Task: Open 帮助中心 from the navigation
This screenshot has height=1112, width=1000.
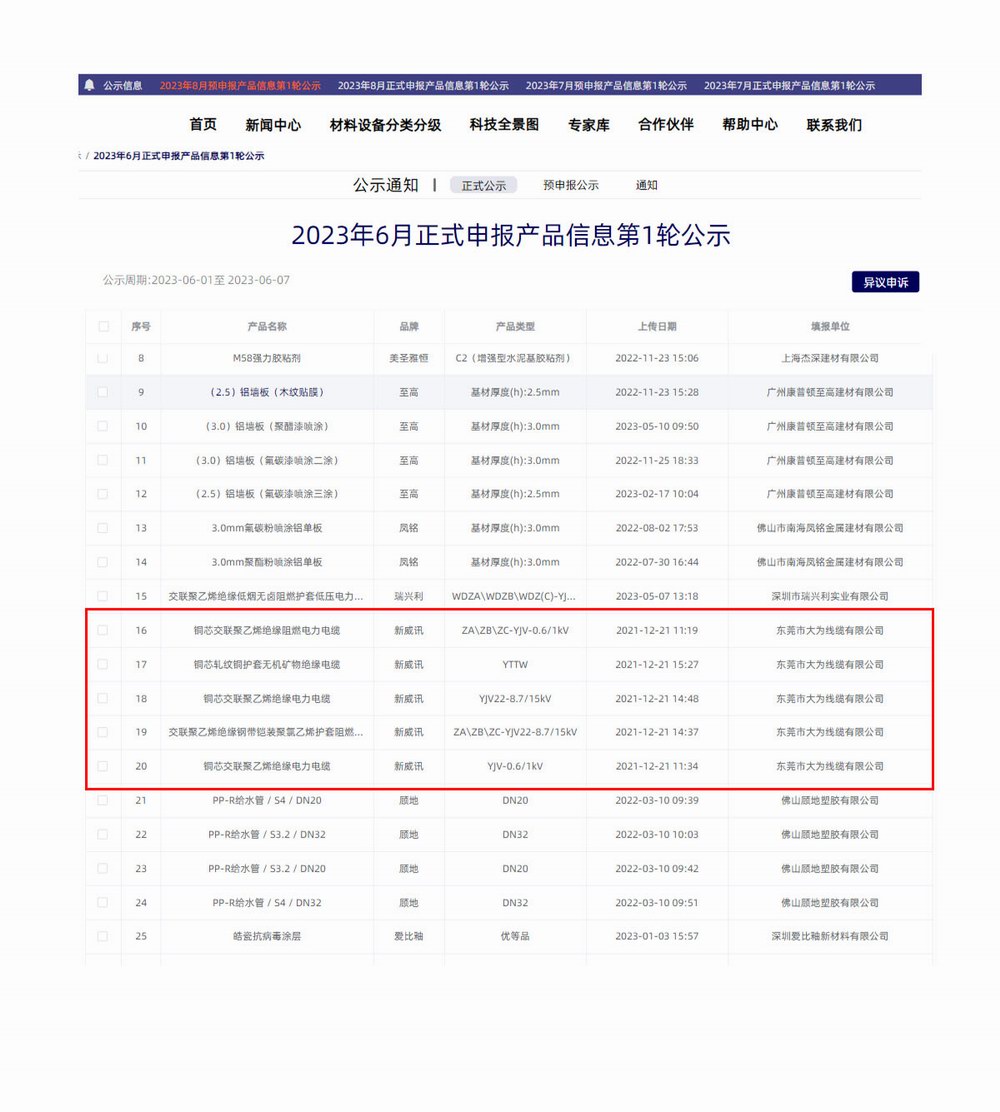Action: click(x=750, y=125)
